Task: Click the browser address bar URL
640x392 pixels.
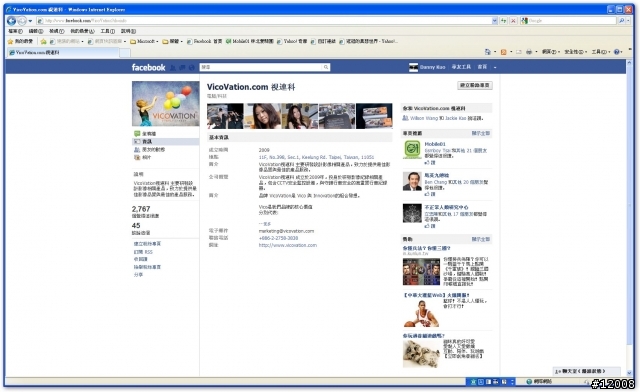Action: pos(267,20)
